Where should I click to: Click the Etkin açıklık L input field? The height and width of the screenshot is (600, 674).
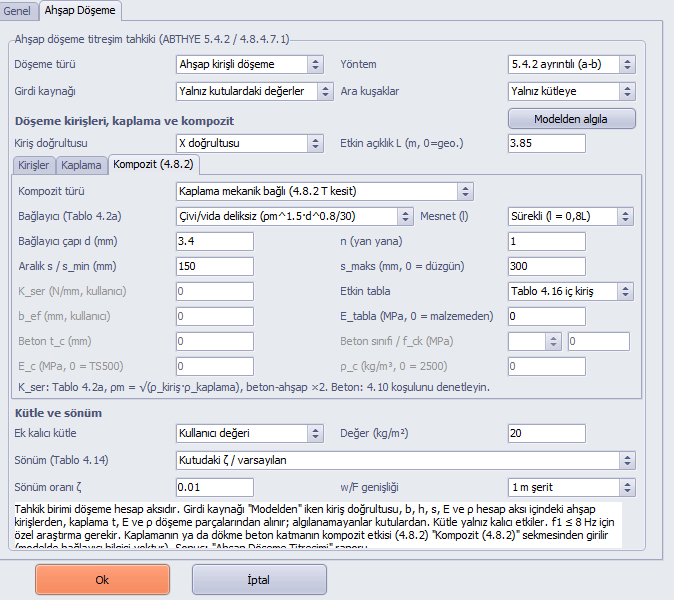pyautogui.click(x=546, y=143)
